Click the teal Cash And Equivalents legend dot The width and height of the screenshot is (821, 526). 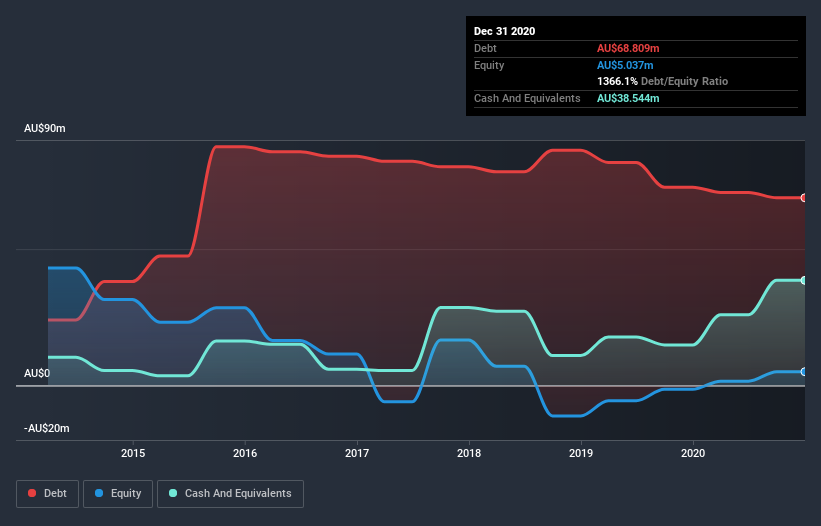coord(173,493)
